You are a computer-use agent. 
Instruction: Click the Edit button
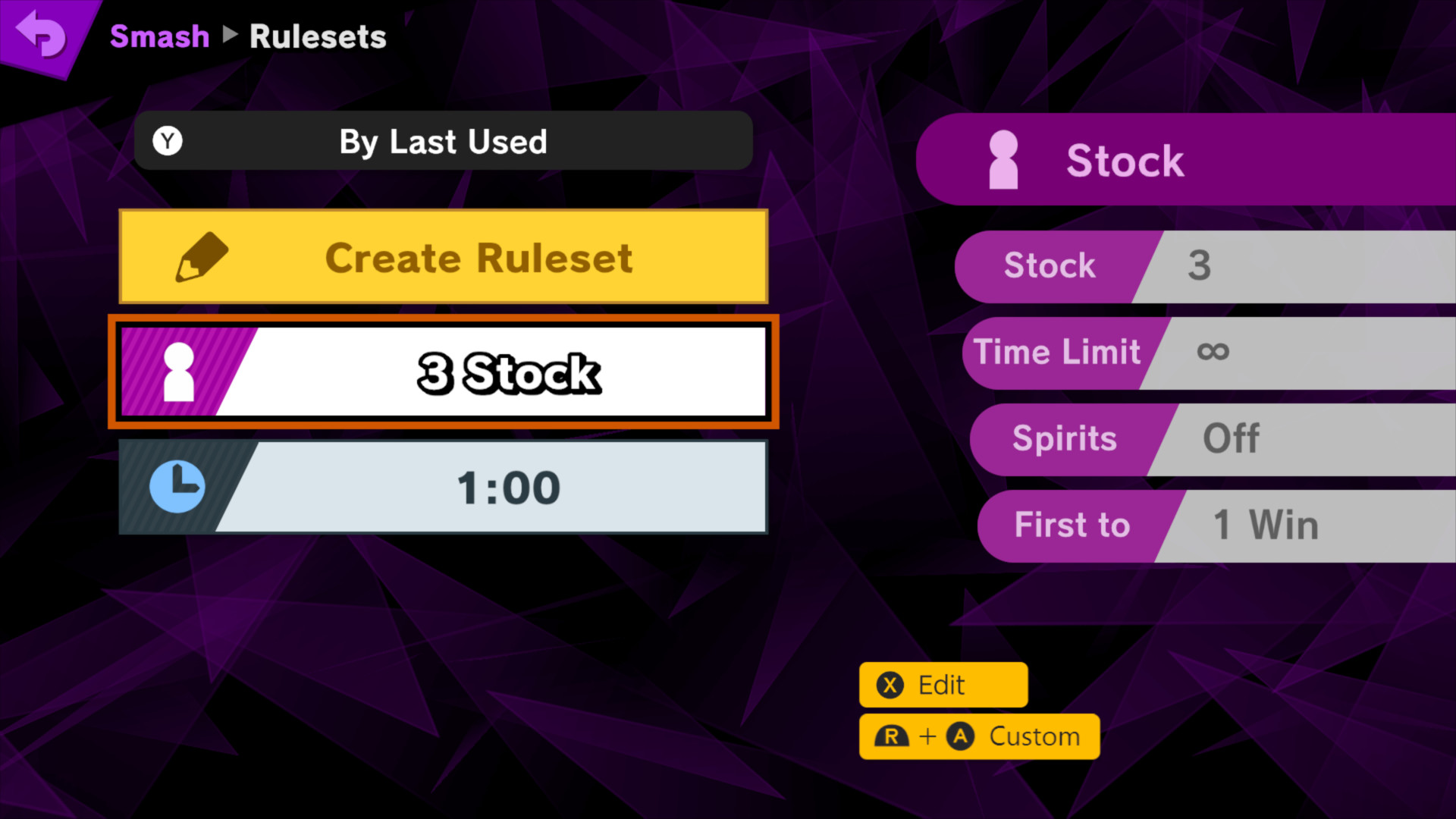[x=942, y=685]
